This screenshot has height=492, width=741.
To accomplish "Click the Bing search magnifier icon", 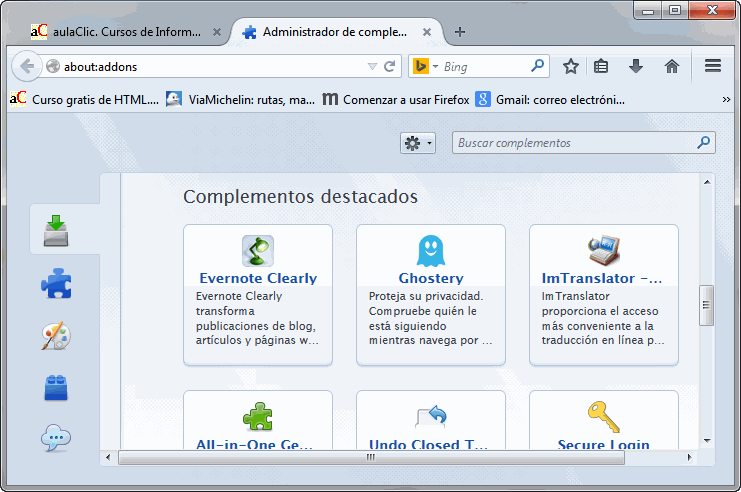I will (537, 66).
